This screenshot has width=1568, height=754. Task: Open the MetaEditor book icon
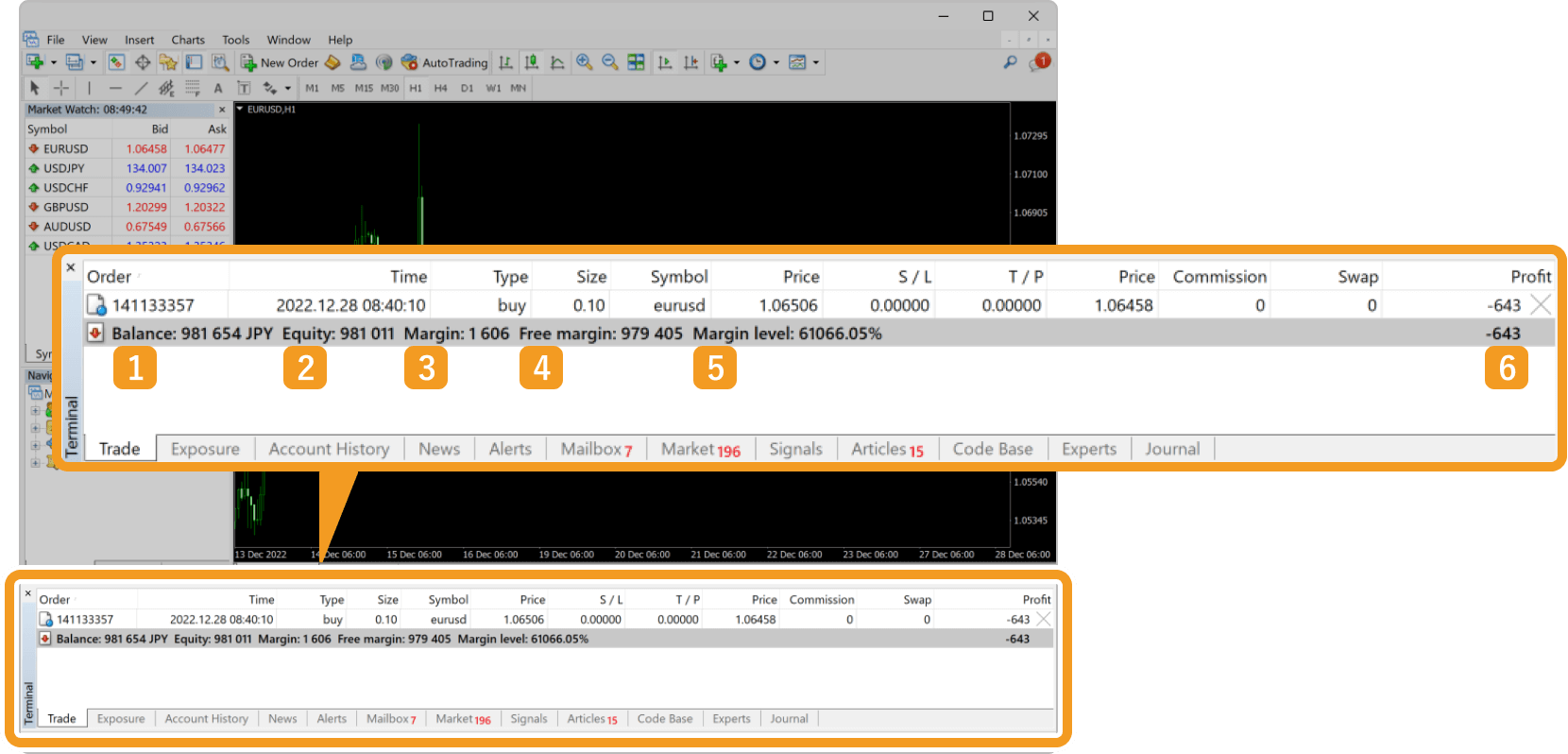click(x=332, y=62)
